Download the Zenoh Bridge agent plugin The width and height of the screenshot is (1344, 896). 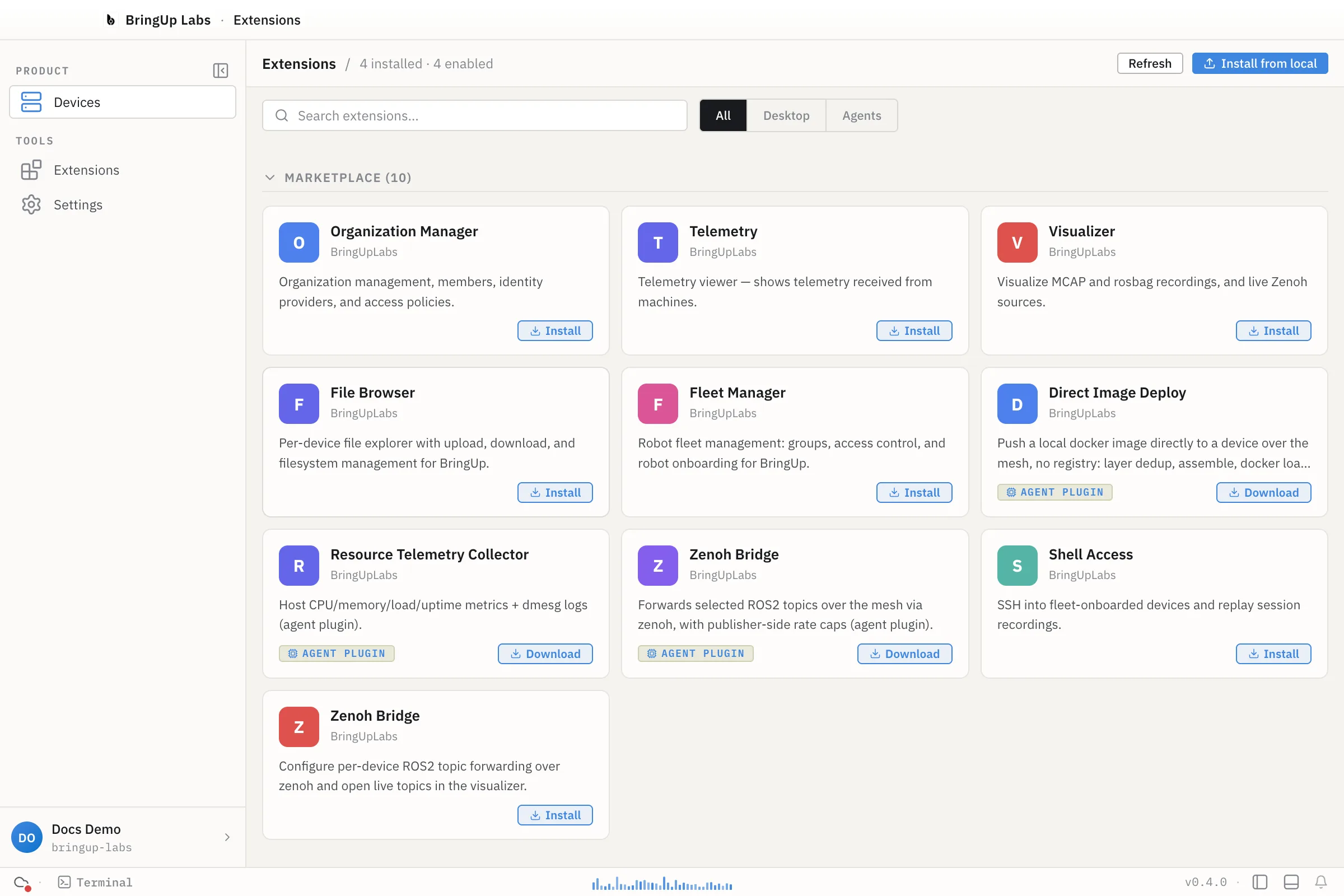(904, 654)
